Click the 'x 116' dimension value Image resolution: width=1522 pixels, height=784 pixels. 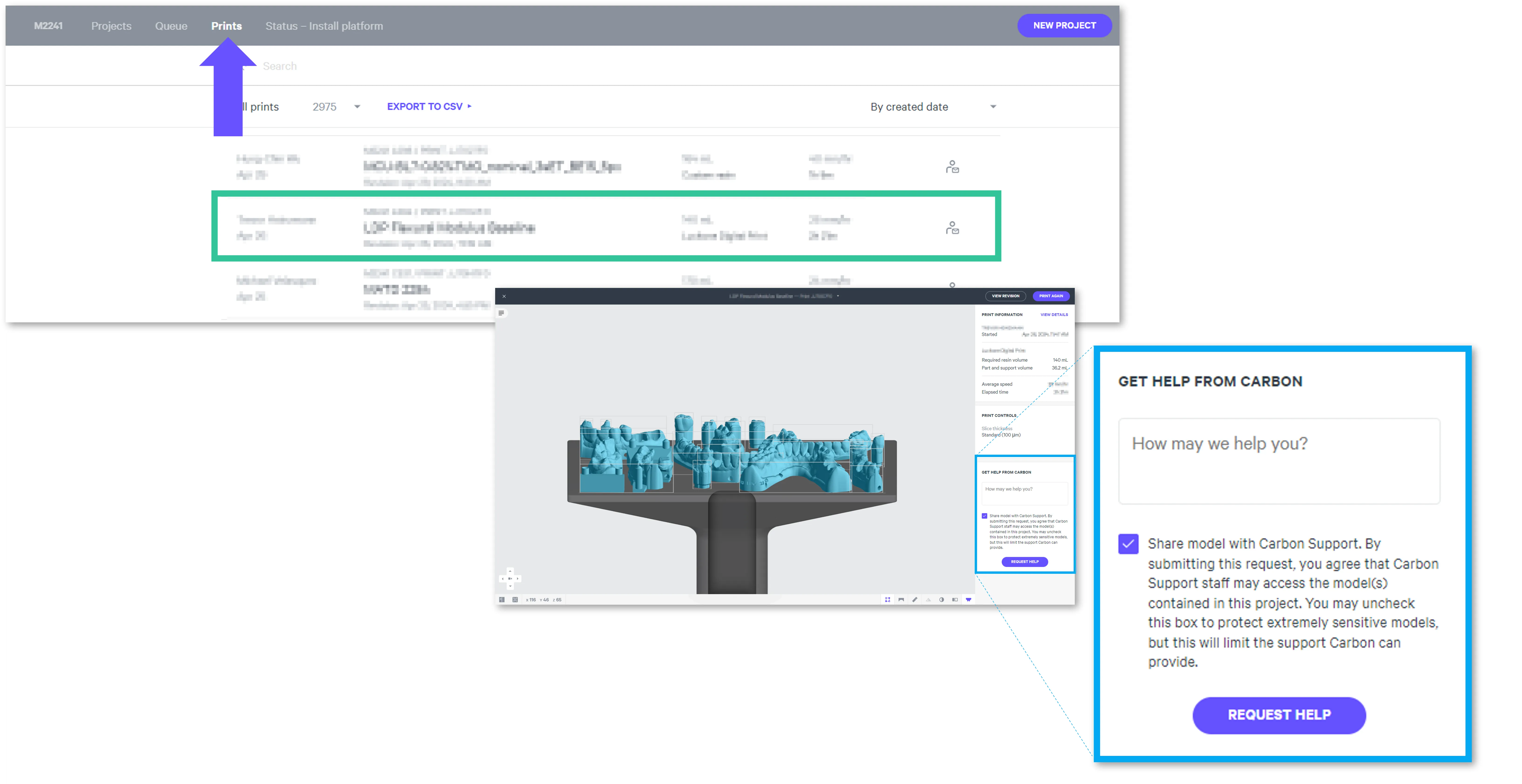531,600
